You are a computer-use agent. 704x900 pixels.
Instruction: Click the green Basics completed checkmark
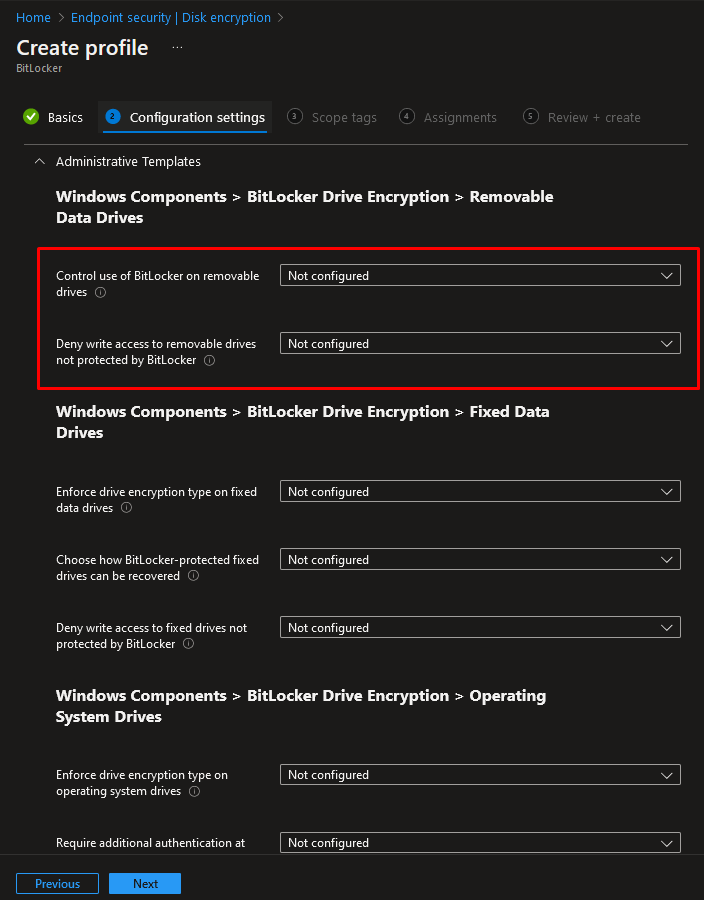pos(31,117)
